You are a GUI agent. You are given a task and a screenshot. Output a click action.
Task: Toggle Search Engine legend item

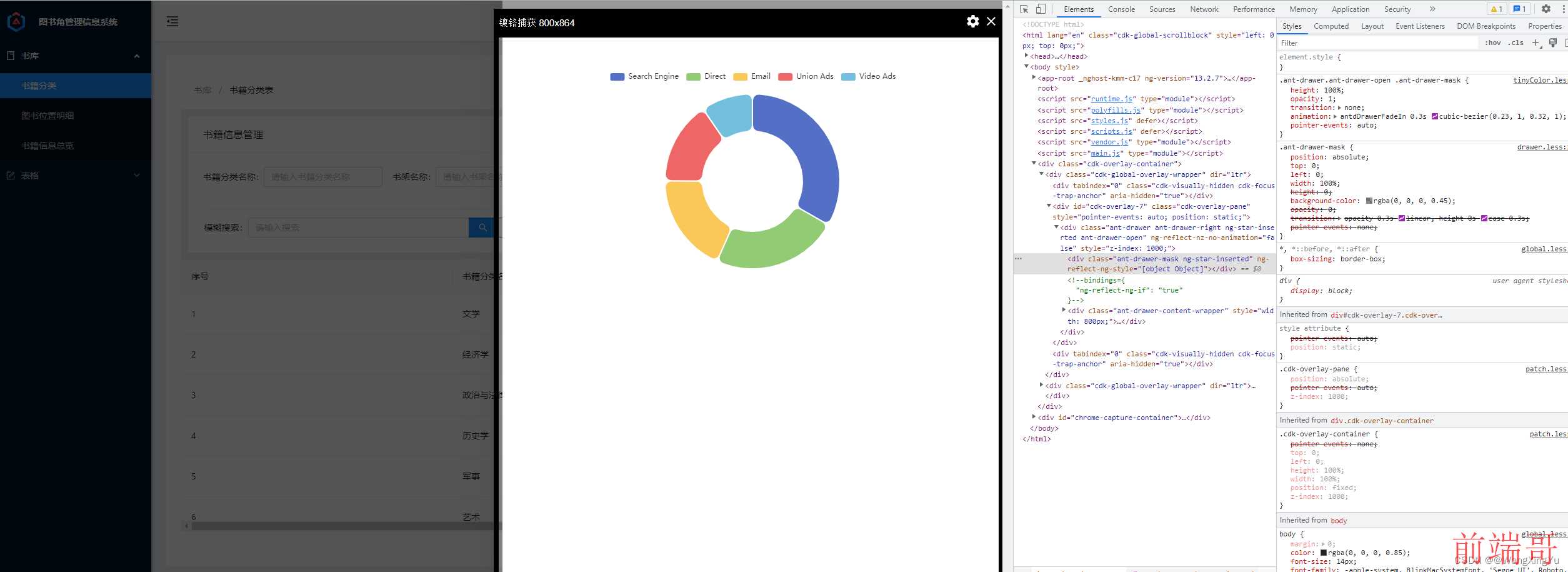pos(644,76)
